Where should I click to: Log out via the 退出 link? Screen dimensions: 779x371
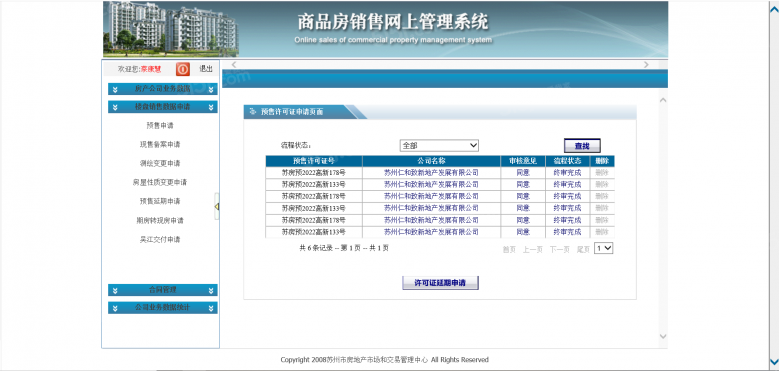pyautogui.click(x=206, y=69)
